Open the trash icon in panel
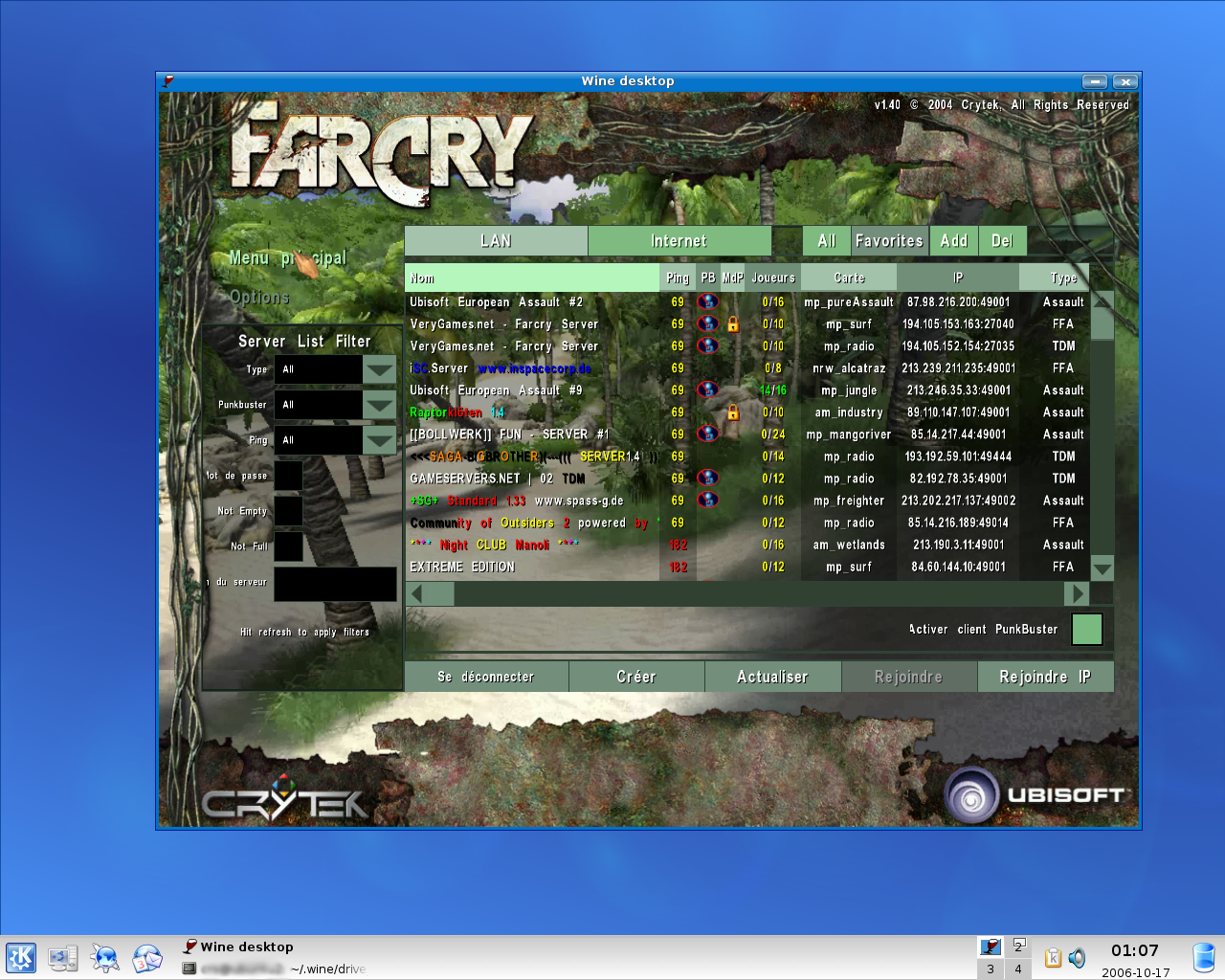Viewport: 1225px width, 980px height. coord(1204,957)
